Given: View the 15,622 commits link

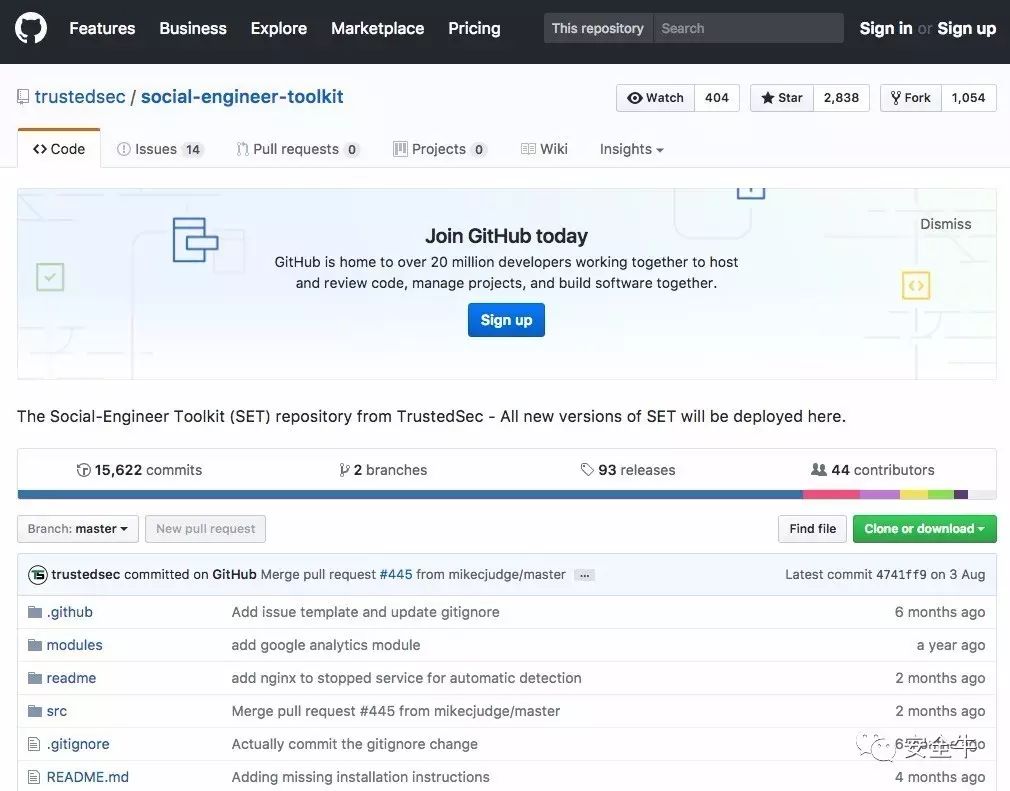Looking at the screenshot, I should pyautogui.click(x=139, y=470).
